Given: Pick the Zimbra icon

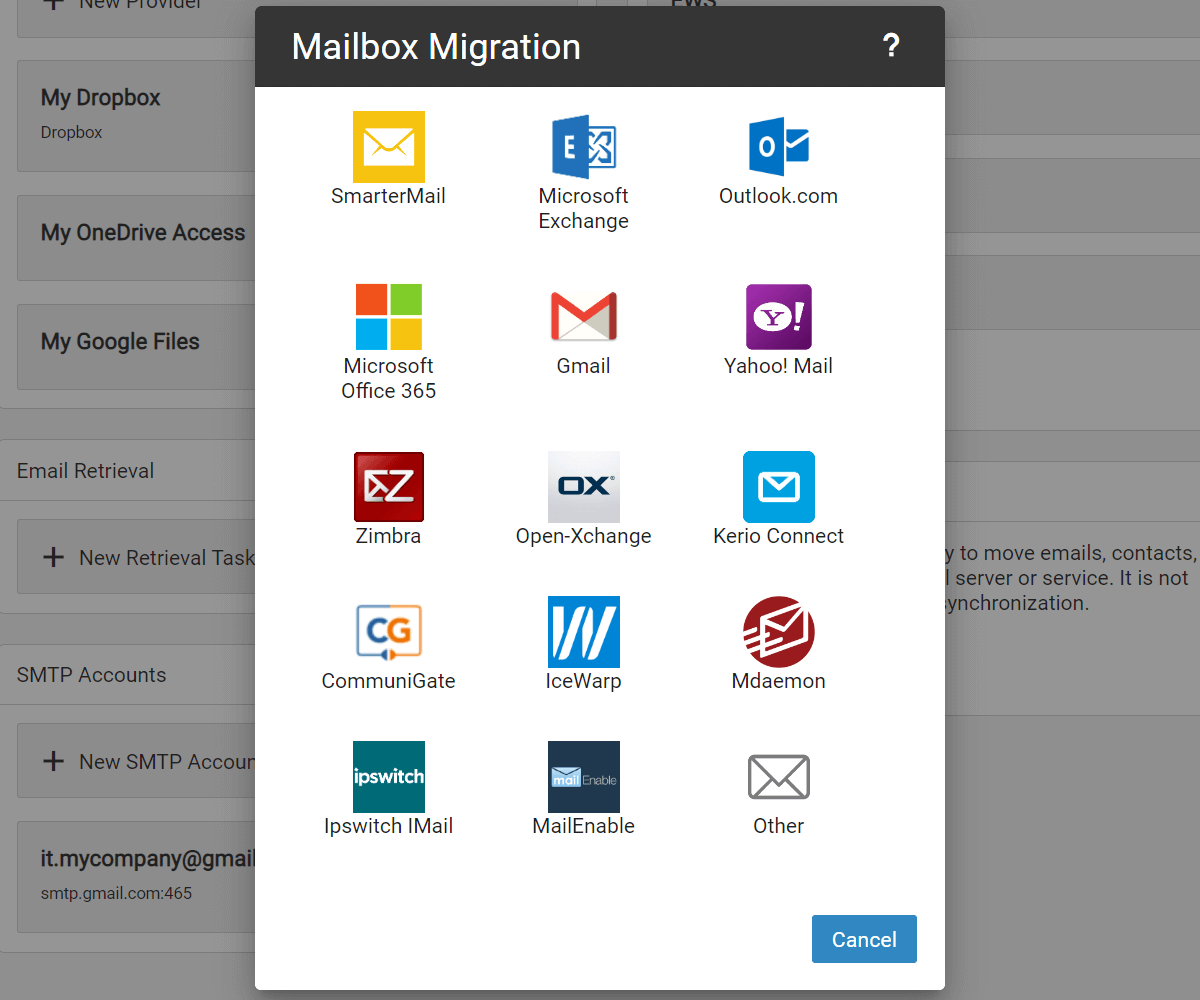Looking at the screenshot, I should click(x=389, y=487).
